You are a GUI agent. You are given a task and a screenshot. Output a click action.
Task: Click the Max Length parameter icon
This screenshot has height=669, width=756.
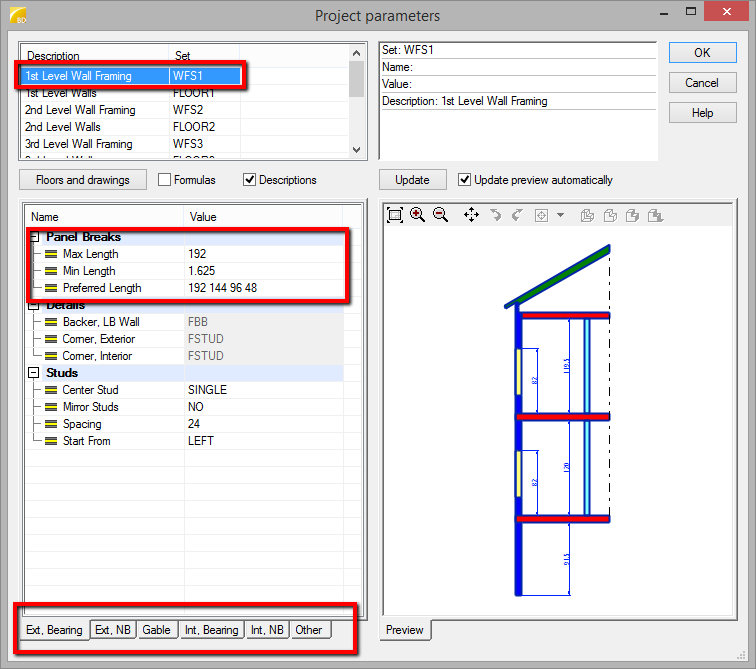50,254
